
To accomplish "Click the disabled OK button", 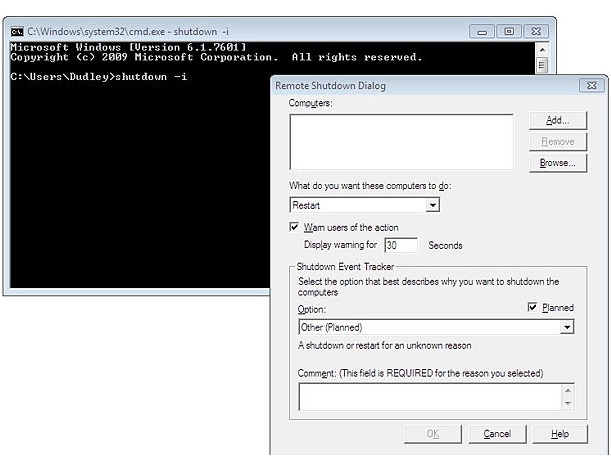I will click(433, 434).
